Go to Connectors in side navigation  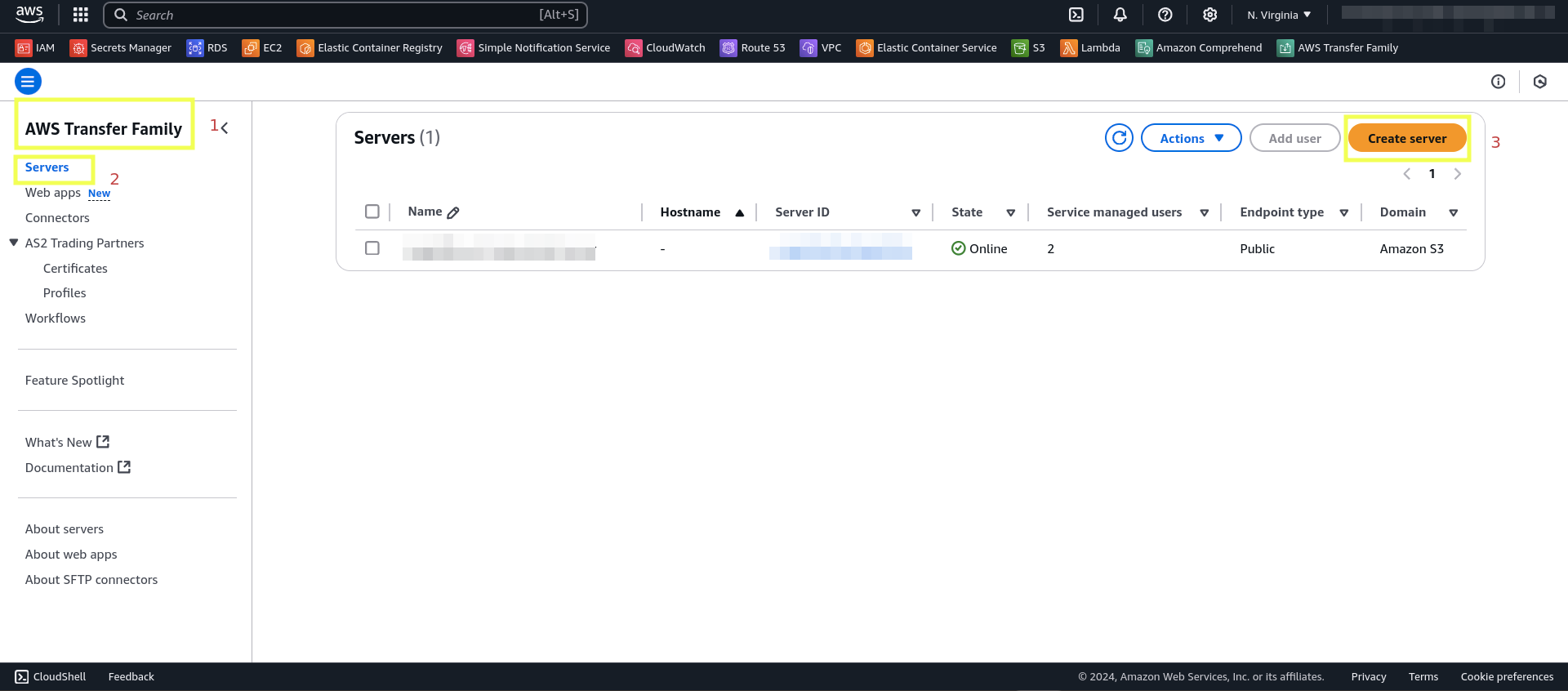click(x=57, y=218)
